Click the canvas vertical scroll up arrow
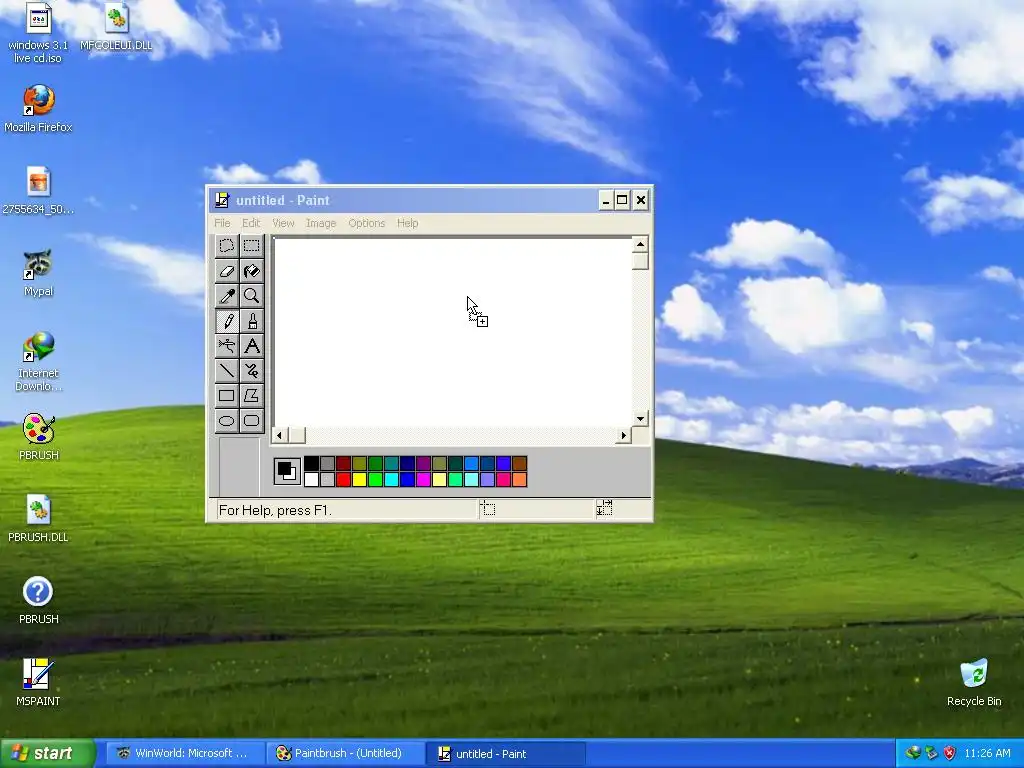The image size is (1024, 768). (640, 244)
